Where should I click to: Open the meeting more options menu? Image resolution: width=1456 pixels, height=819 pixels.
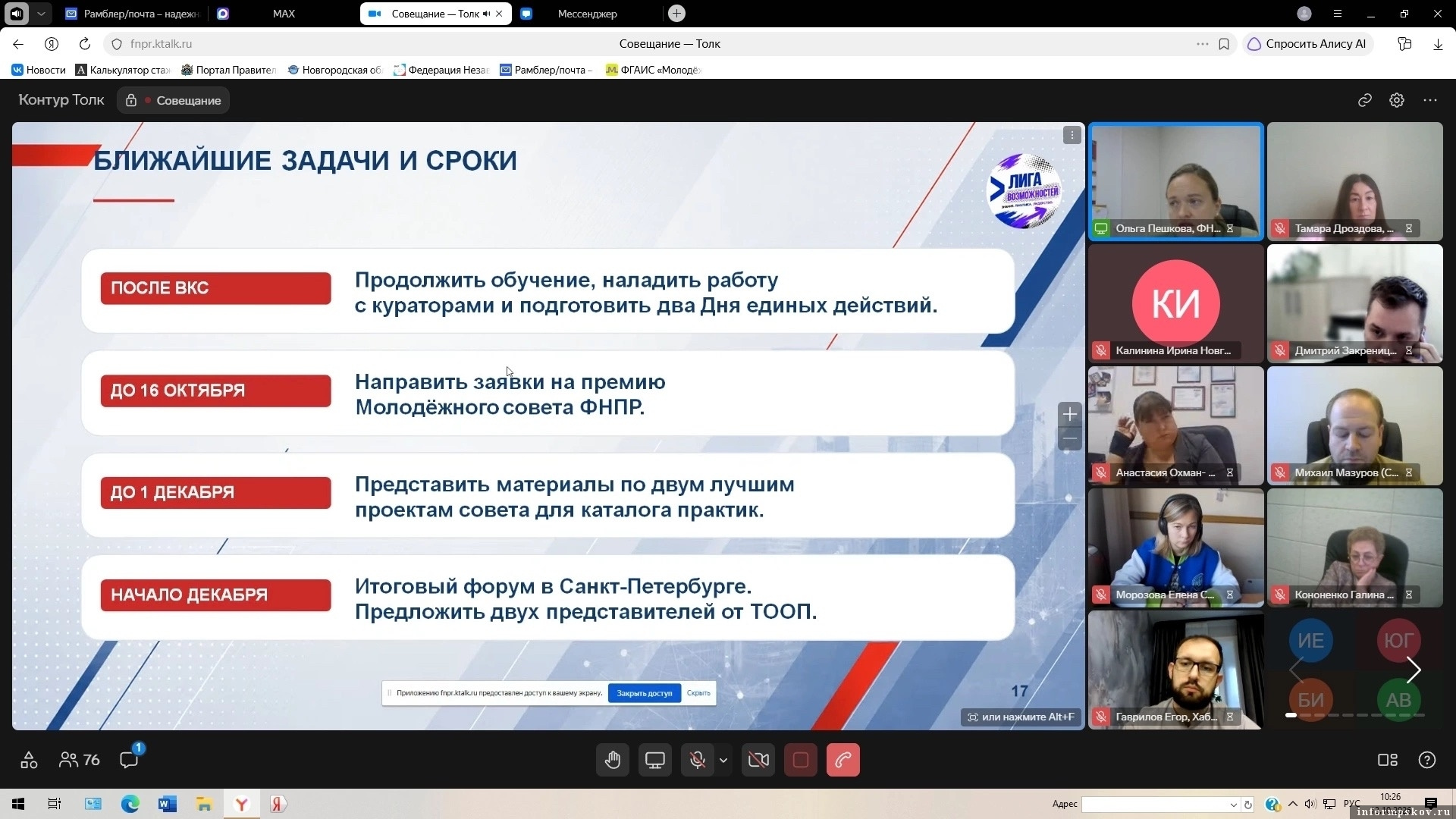click(1430, 100)
